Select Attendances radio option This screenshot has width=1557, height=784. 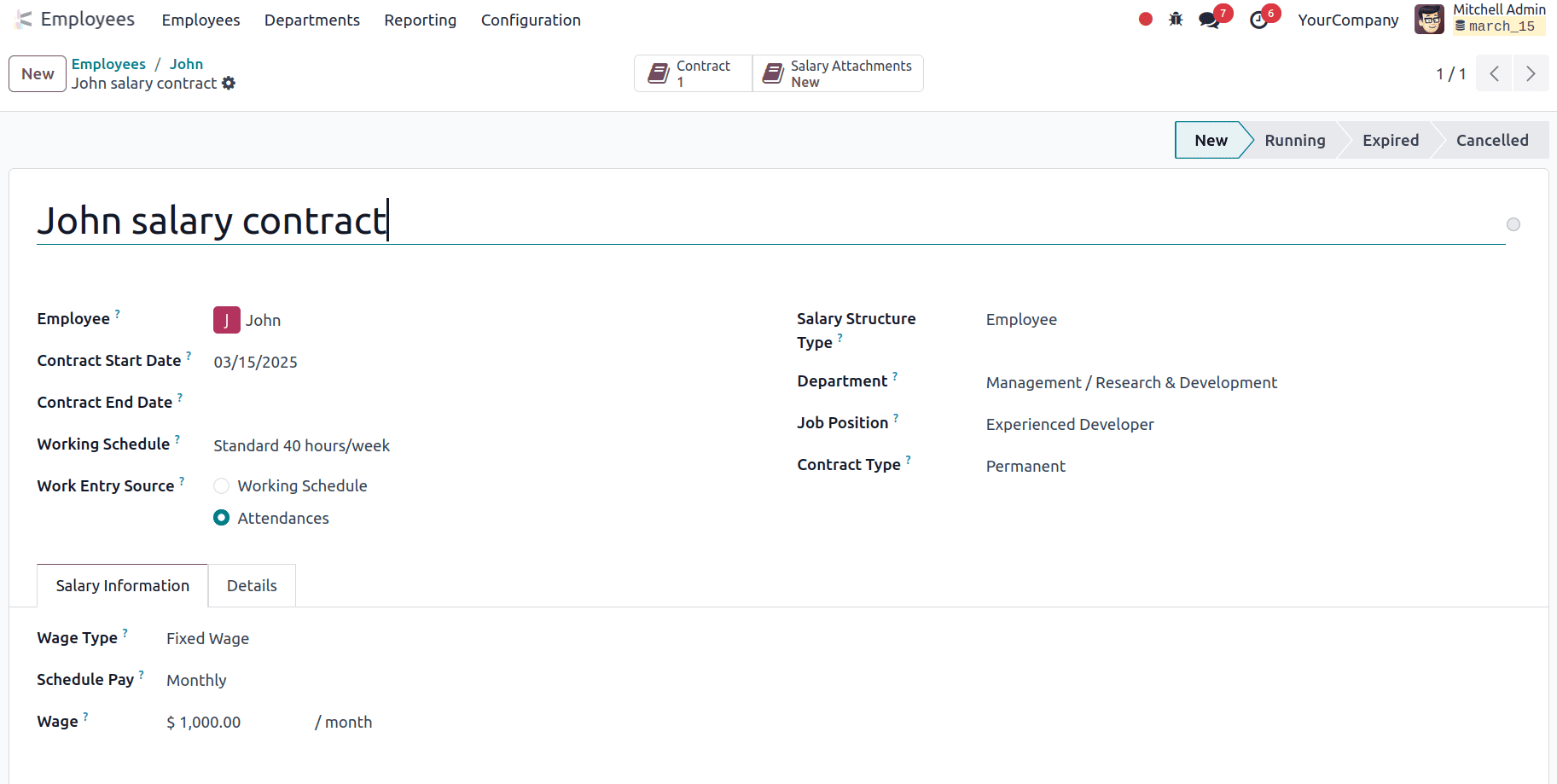coord(222,518)
